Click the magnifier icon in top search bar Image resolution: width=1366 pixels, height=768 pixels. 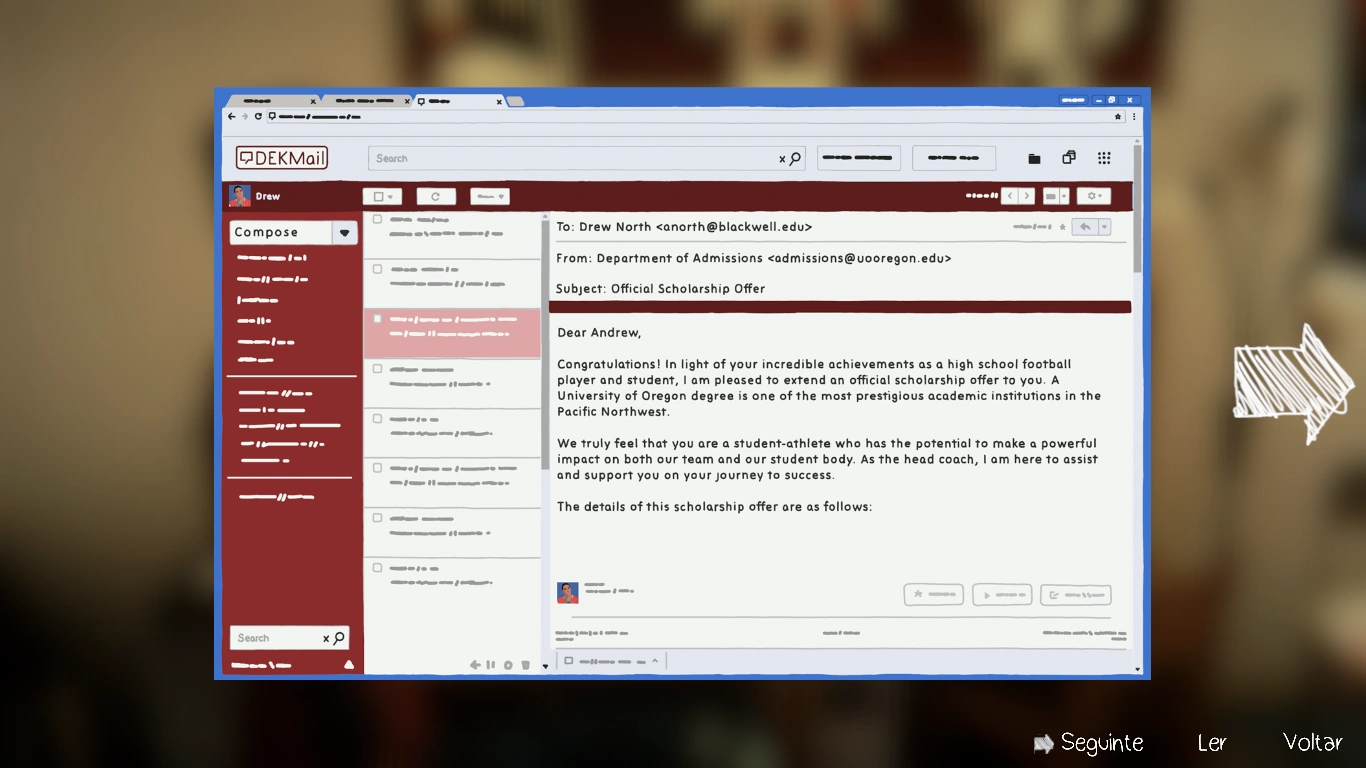796,158
